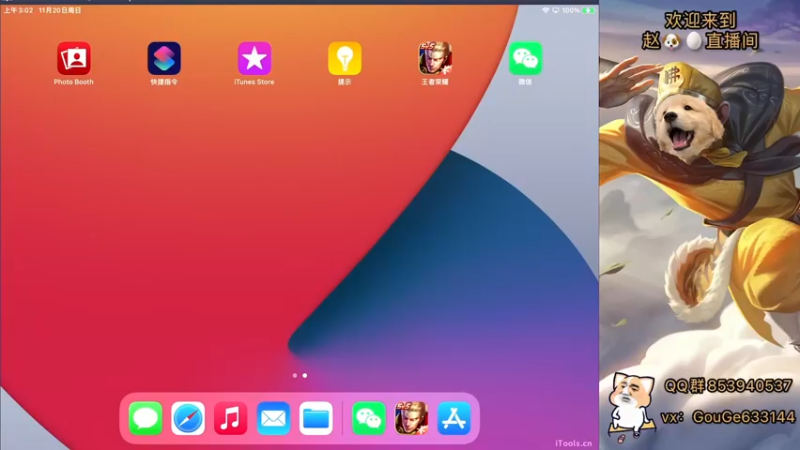Open the Shortcuts (快捷指令) app
The image size is (800, 450).
pos(164,58)
